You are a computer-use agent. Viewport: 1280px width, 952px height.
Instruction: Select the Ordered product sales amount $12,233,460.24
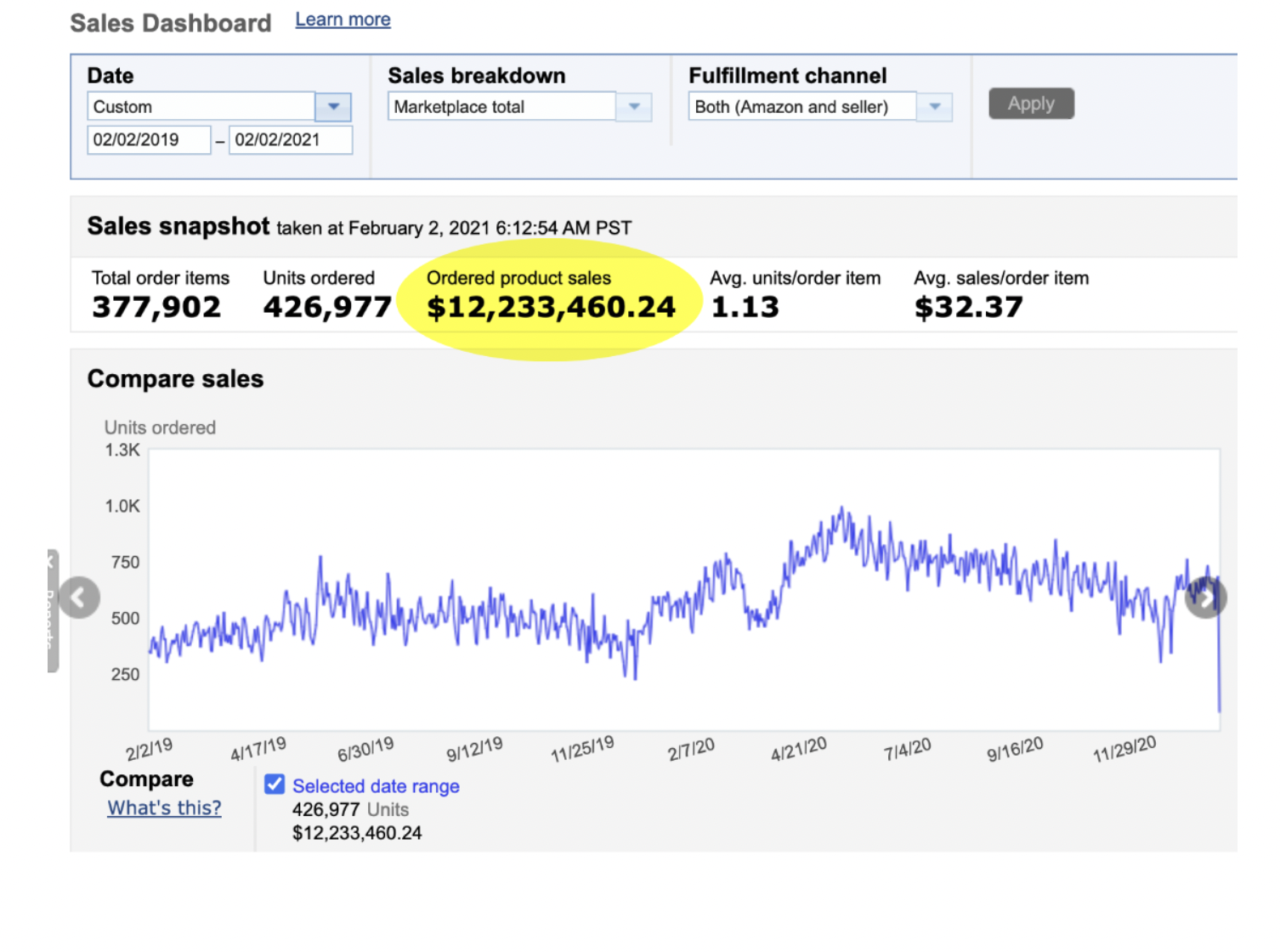coord(551,307)
